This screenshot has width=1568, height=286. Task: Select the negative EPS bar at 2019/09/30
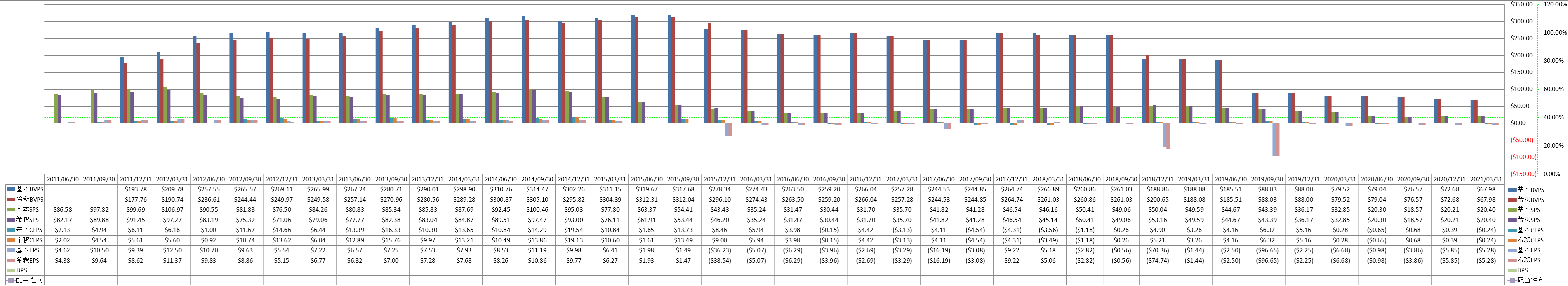[x=1276, y=139]
